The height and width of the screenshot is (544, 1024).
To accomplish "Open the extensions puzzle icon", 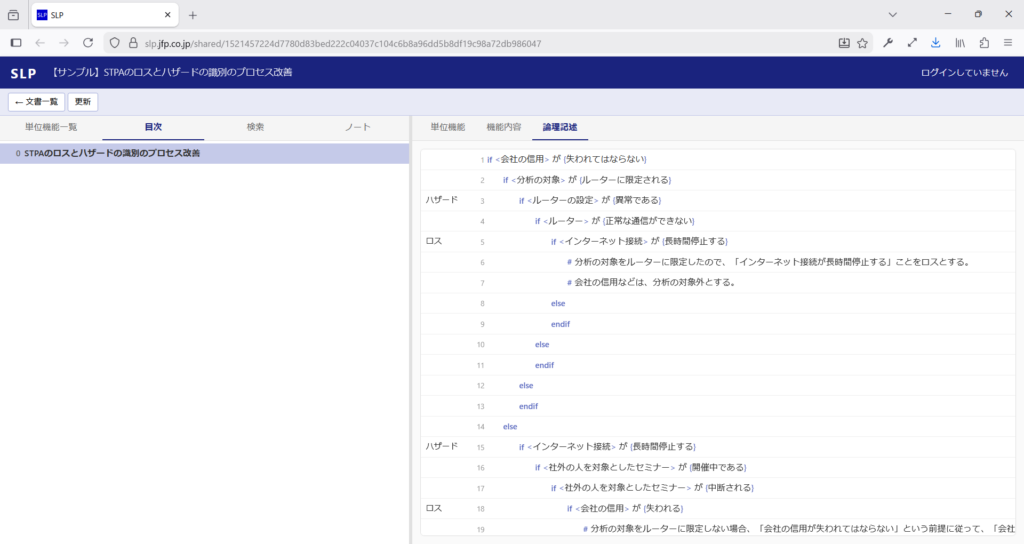I will click(x=985, y=43).
